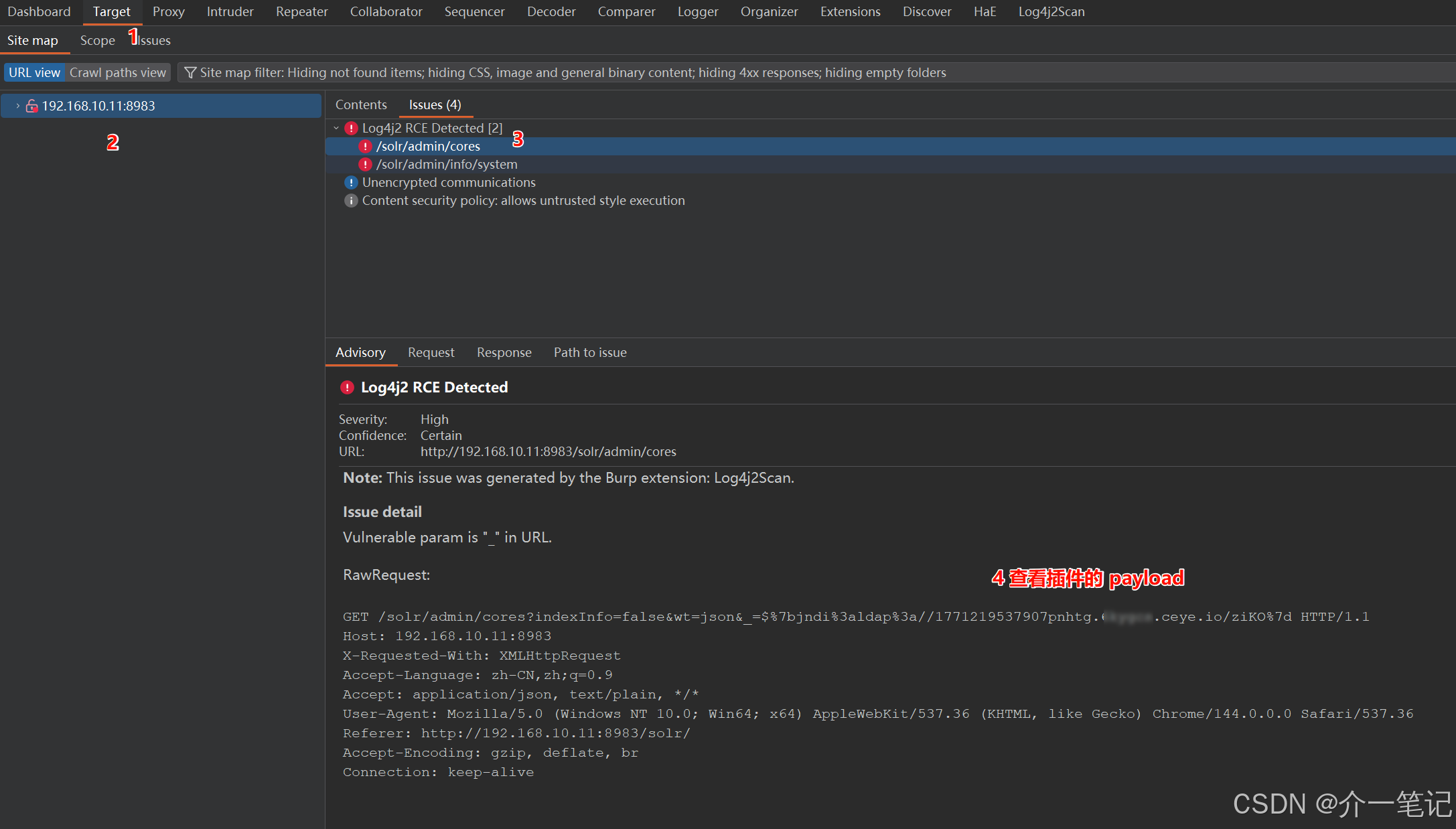
Task: Click red severity icon next to /solr/admin/cores
Action: (x=365, y=146)
